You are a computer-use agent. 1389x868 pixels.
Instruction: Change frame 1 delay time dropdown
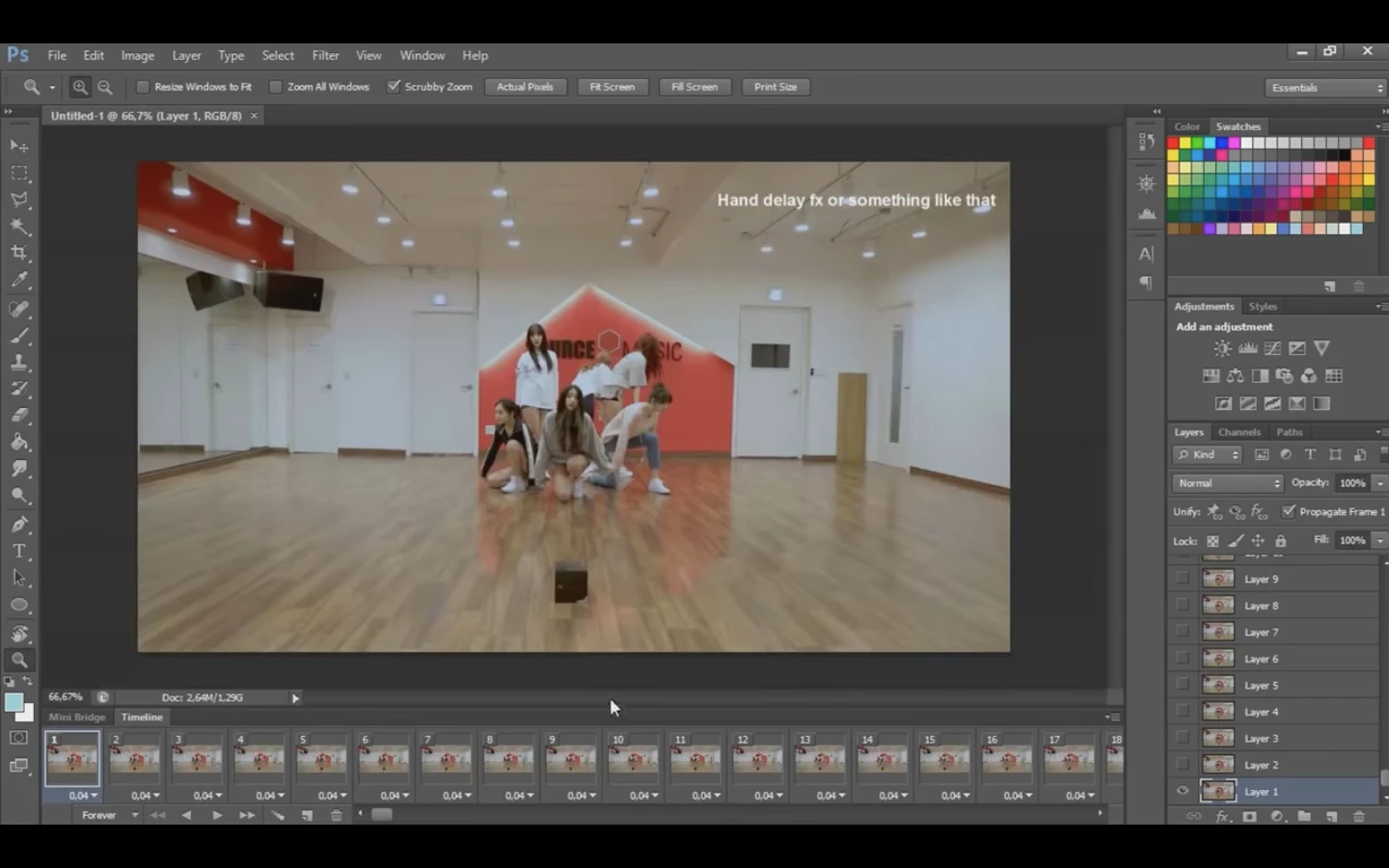point(83,796)
